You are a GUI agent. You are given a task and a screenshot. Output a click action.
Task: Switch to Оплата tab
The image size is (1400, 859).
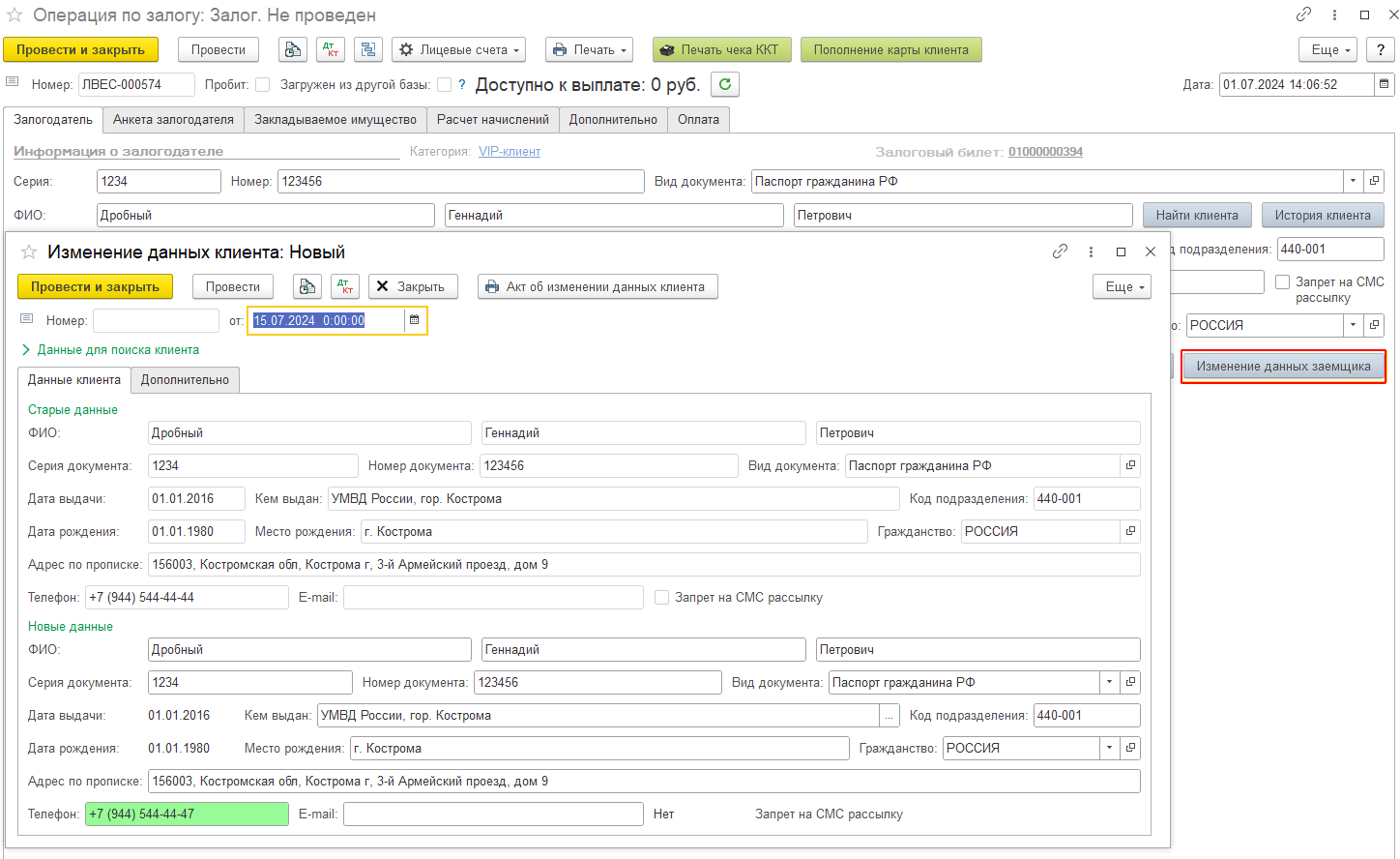click(x=698, y=119)
